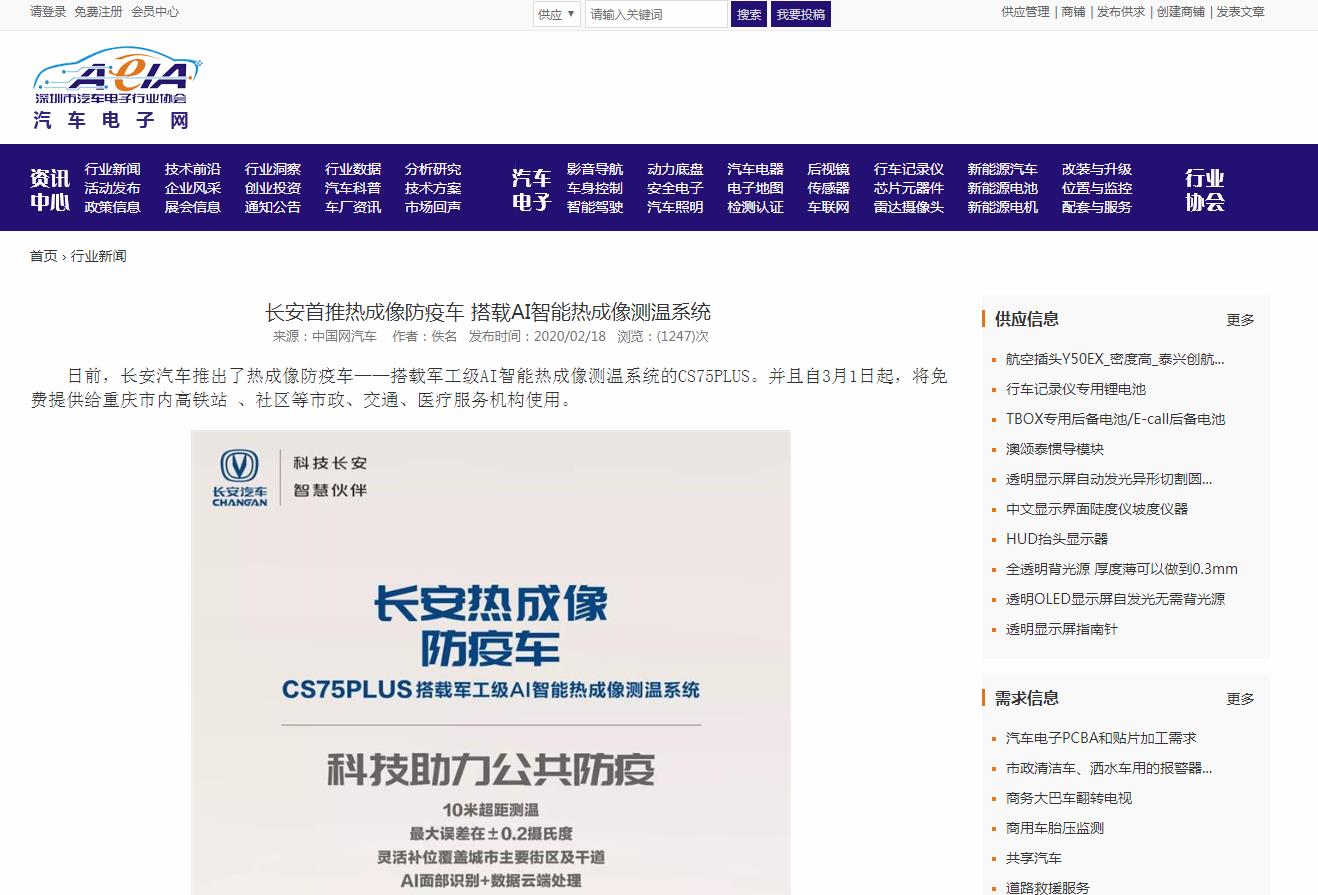Select 行业洞察 in the navigation menu
Image resolution: width=1318 pixels, height=895 pixels.
point(273,169)
